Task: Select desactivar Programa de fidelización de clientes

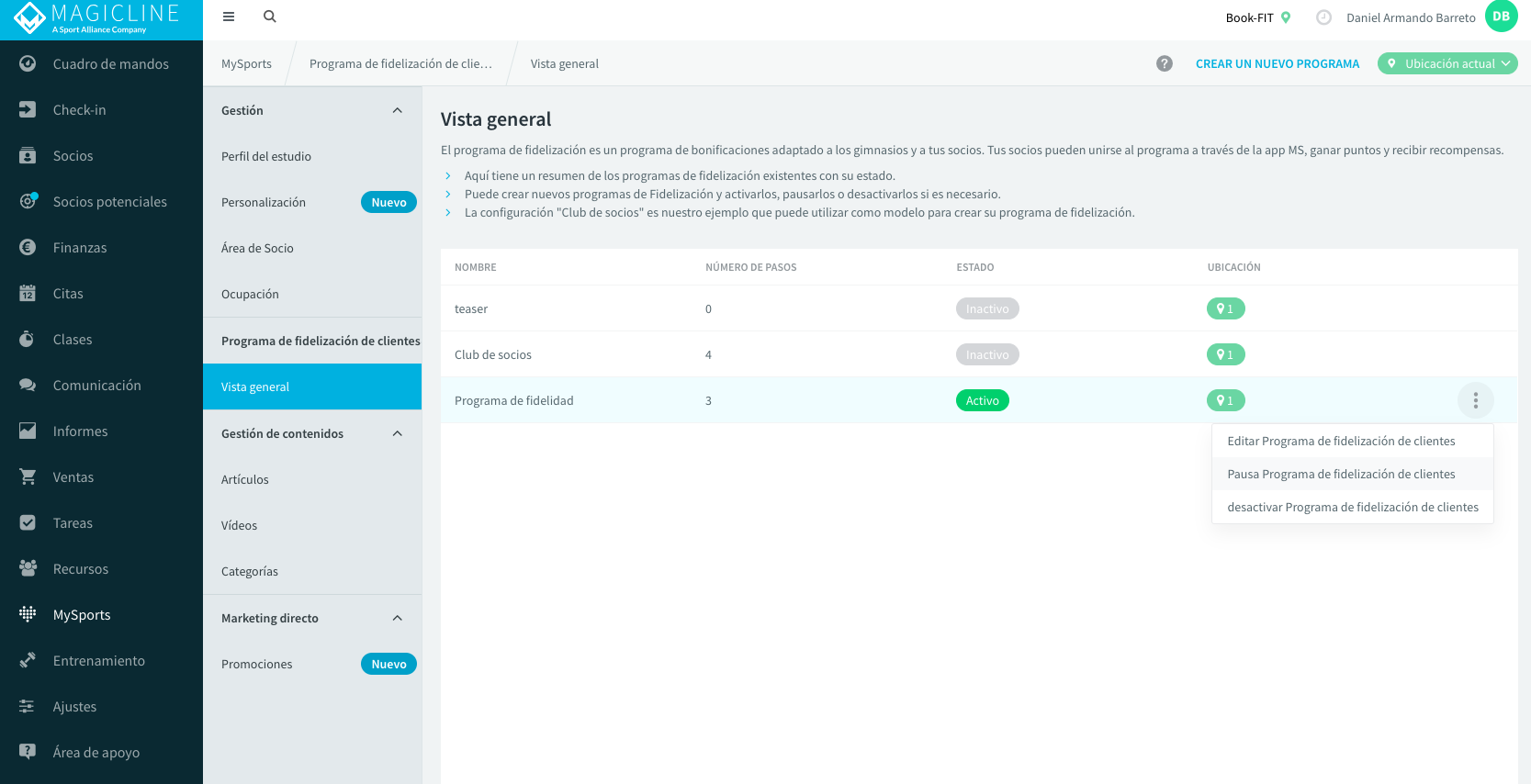Action: (x=1353, y=507)
